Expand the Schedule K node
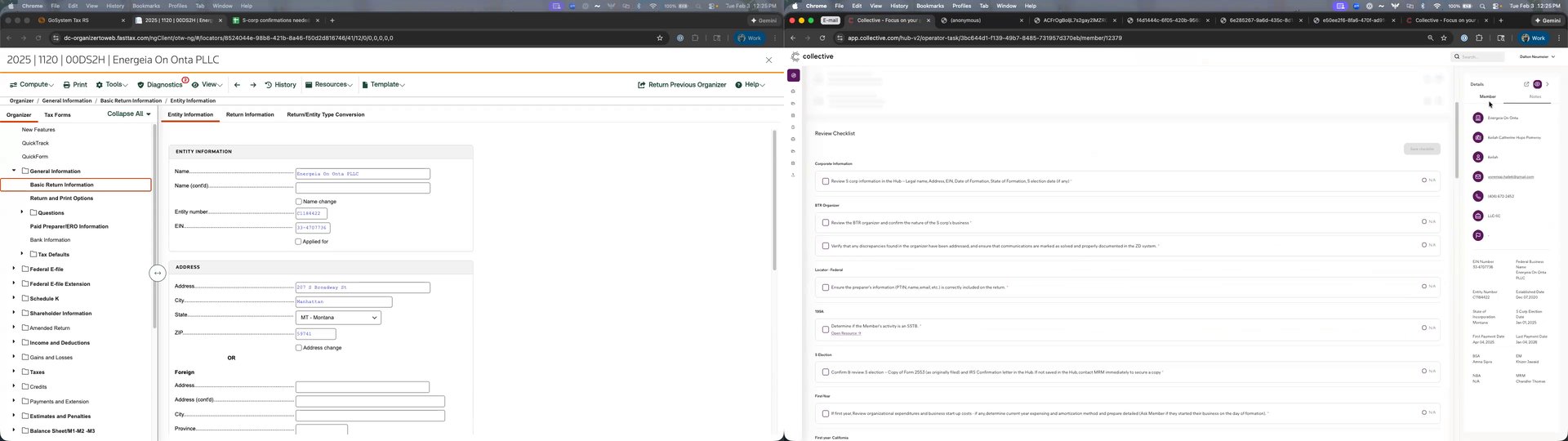This screenshot has height=441, width=1568. point(14,298)
